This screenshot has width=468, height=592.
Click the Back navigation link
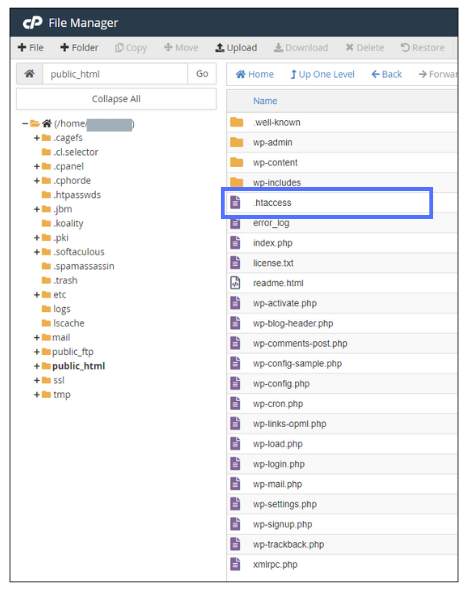[x=387, y=74]
